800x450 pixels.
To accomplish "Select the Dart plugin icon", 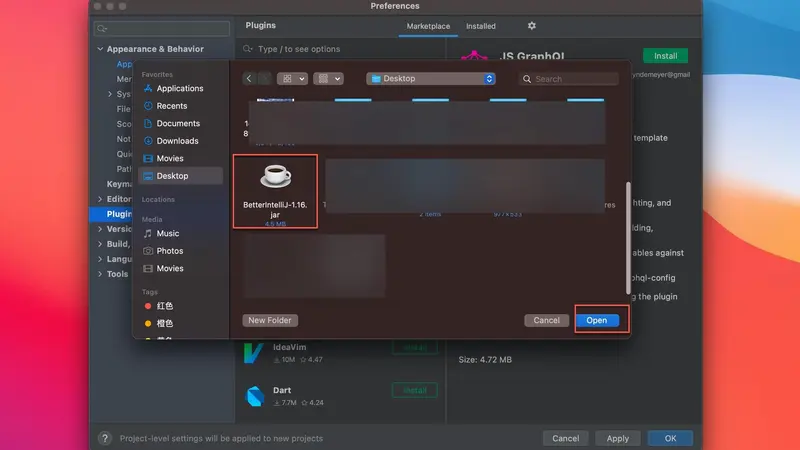I will click(x=255, y=396).
